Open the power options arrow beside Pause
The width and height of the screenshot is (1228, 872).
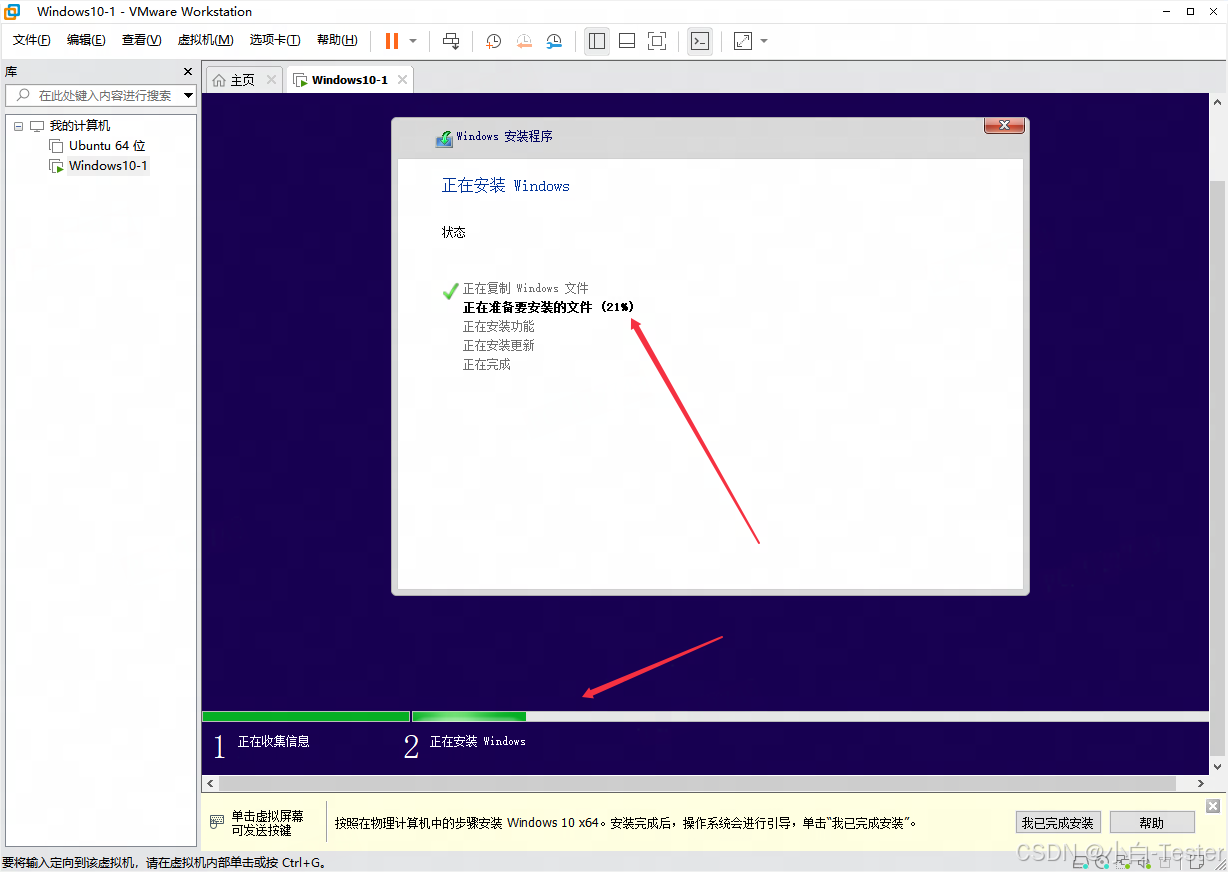tap(413, 41)
